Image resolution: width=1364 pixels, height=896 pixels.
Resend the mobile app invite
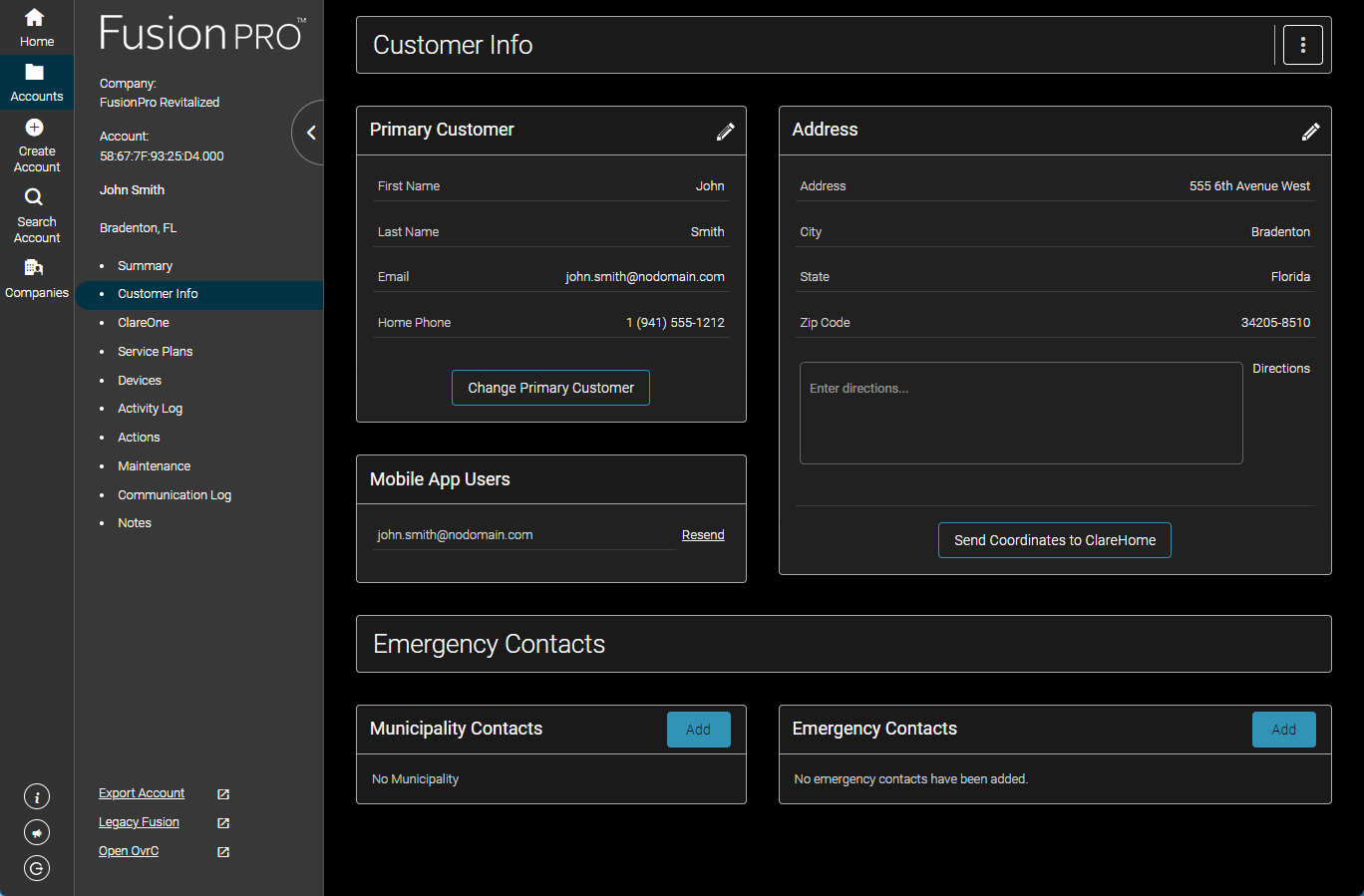pyautogui.click(x=702, y=534)
